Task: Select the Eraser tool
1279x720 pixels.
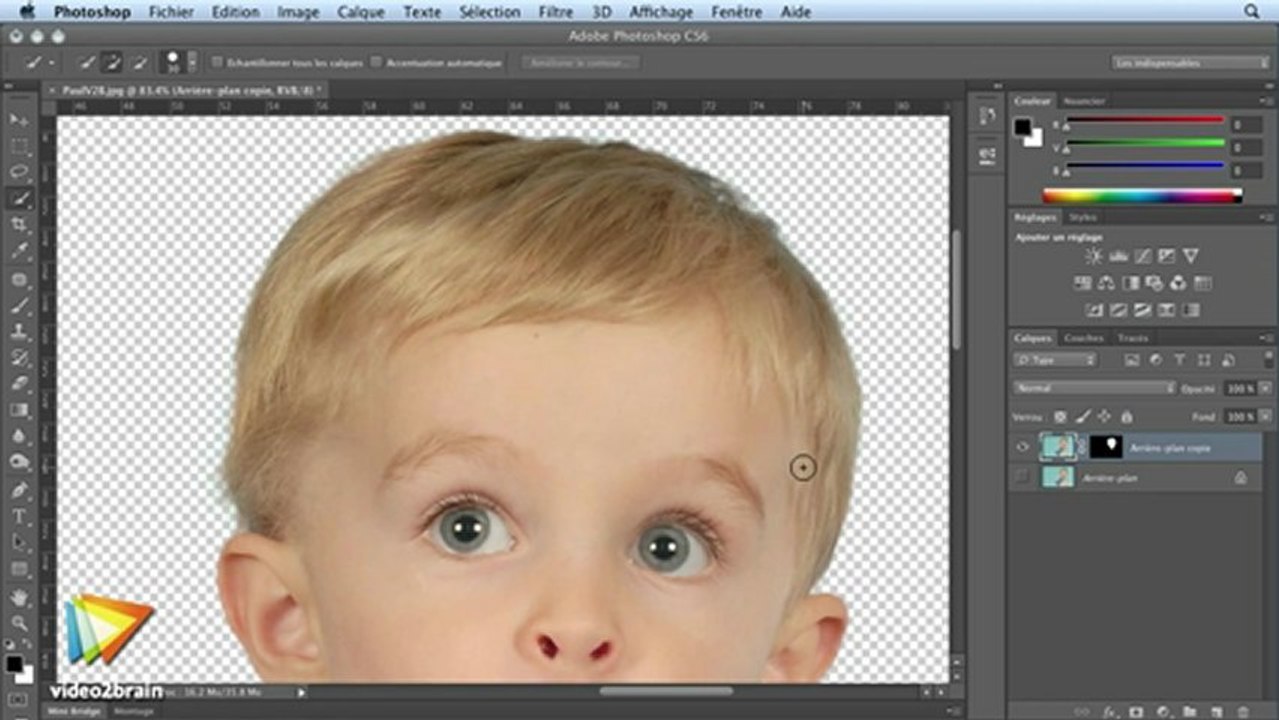Action: pos(18,384)
